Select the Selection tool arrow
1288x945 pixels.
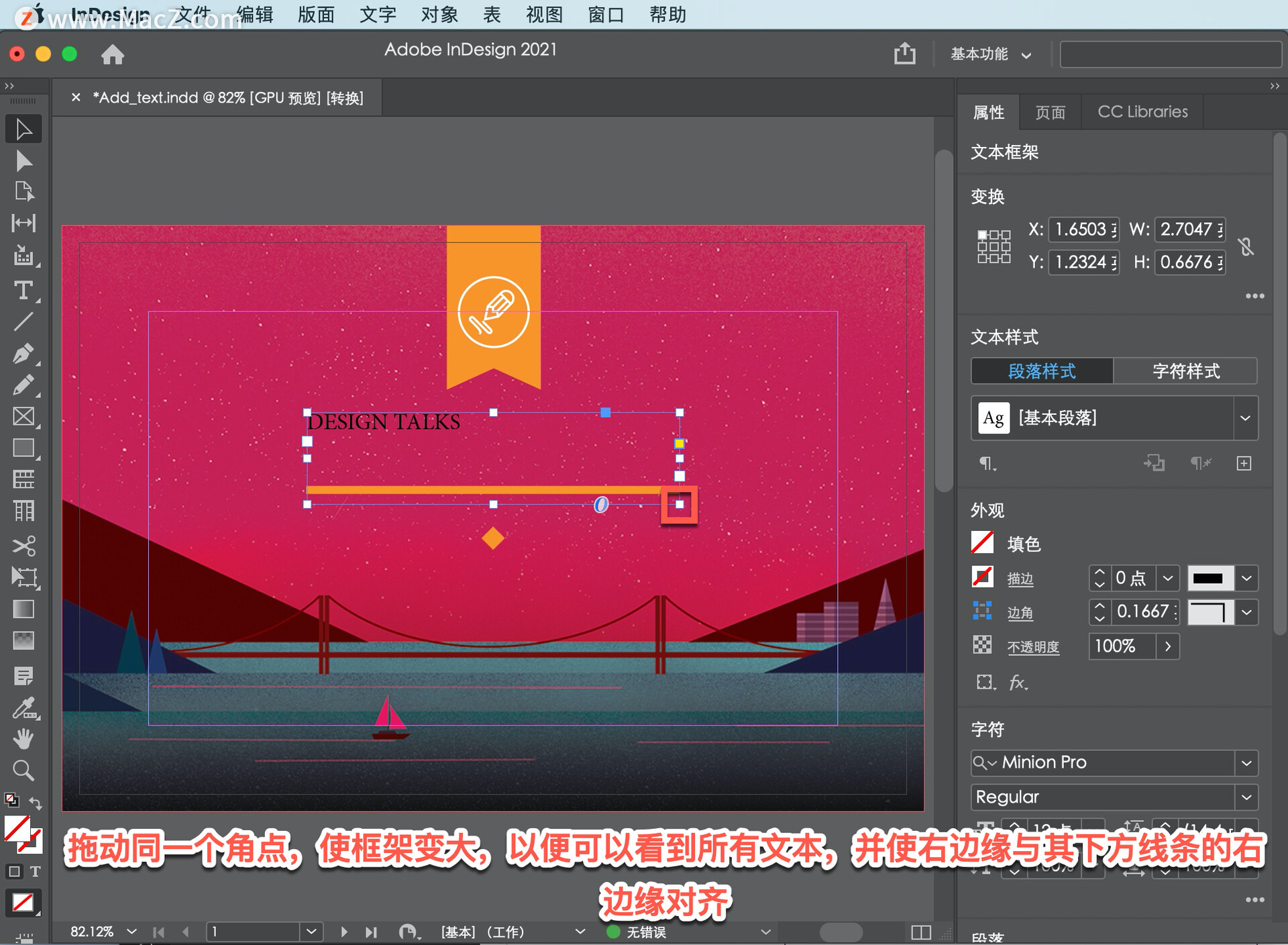[x=23, y=129]
